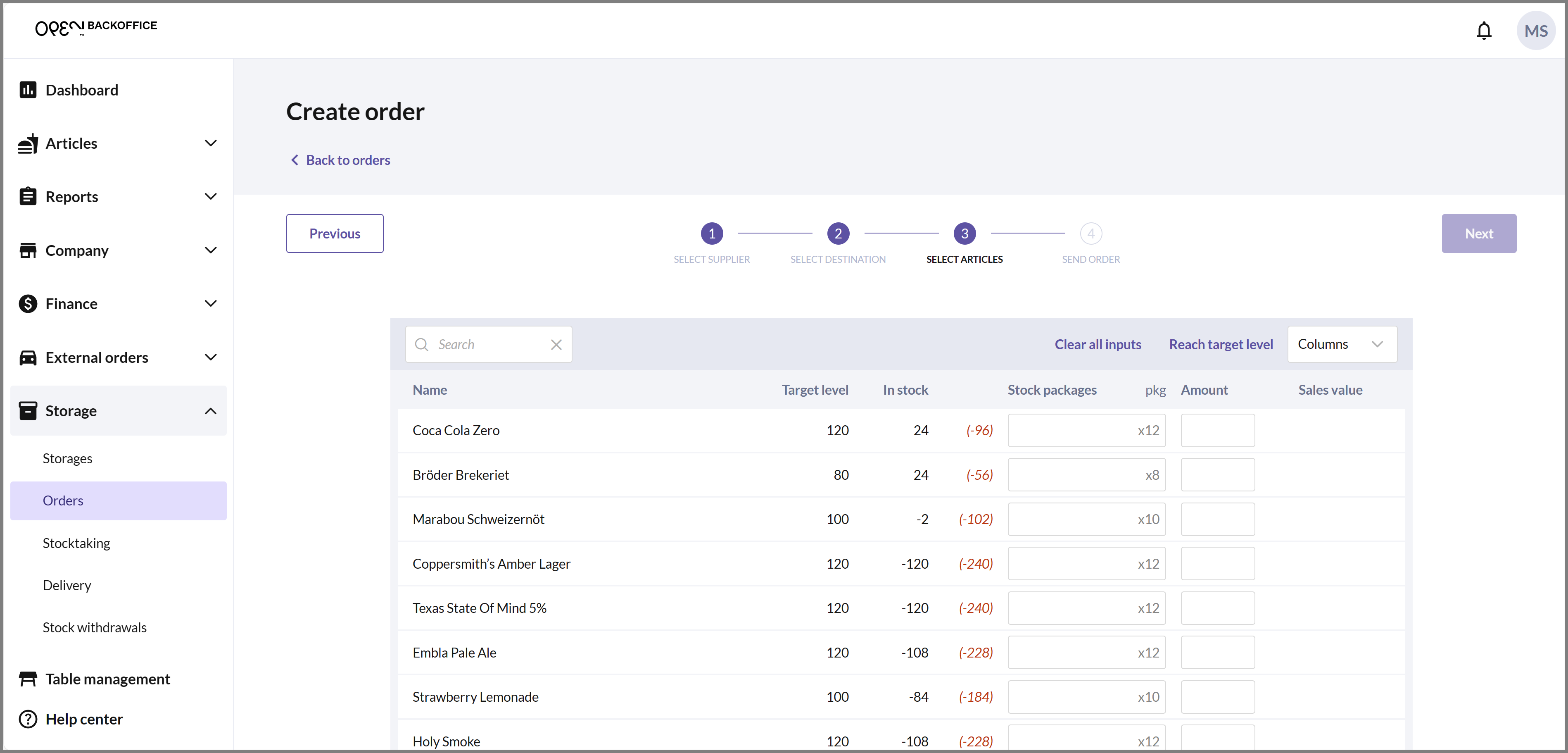The height and width of the screenshot is (753, 1568).
Task: Click Coca Cola Zero stock packages field
Action: pyautogui.click(x=1086, y=430)
